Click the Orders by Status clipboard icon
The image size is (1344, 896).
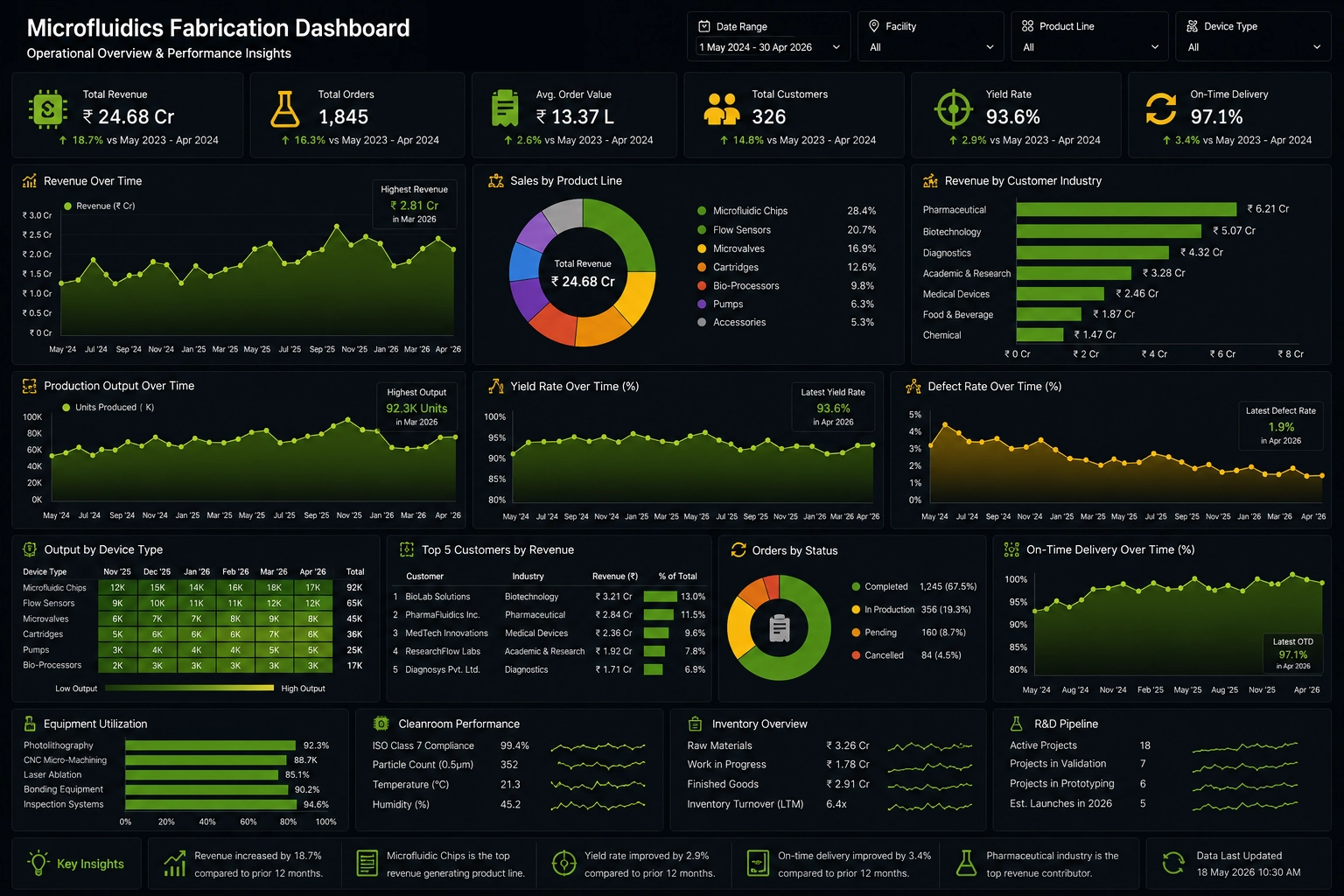780,627
